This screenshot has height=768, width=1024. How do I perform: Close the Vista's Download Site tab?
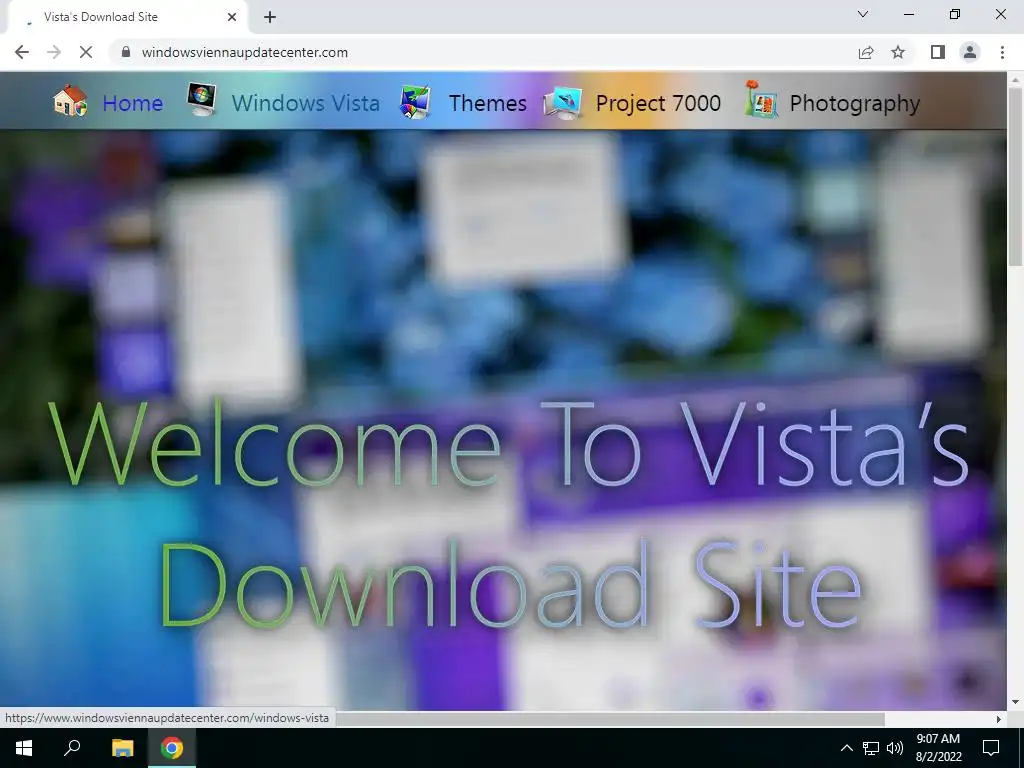(232, 17)
